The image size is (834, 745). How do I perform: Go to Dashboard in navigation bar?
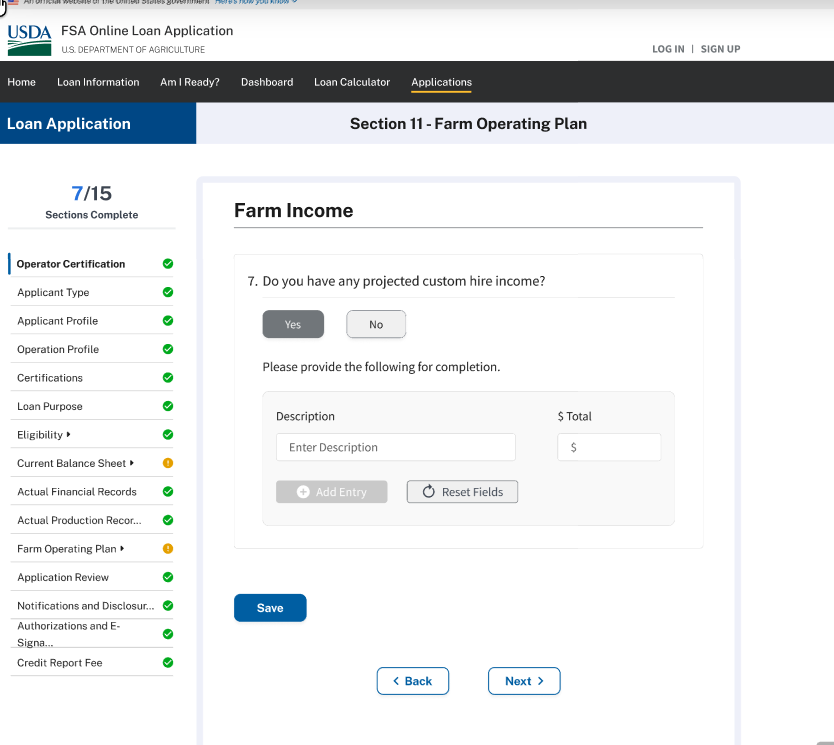[267, 82]
